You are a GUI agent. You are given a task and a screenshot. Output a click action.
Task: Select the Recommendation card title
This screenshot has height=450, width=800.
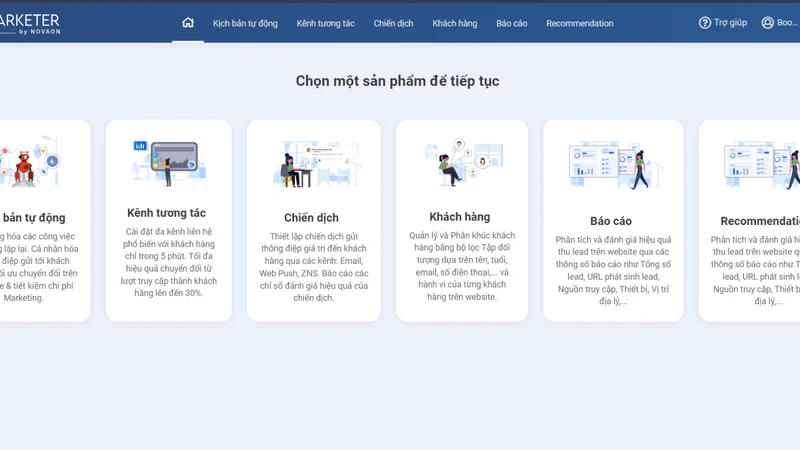[x=760, y=221]
